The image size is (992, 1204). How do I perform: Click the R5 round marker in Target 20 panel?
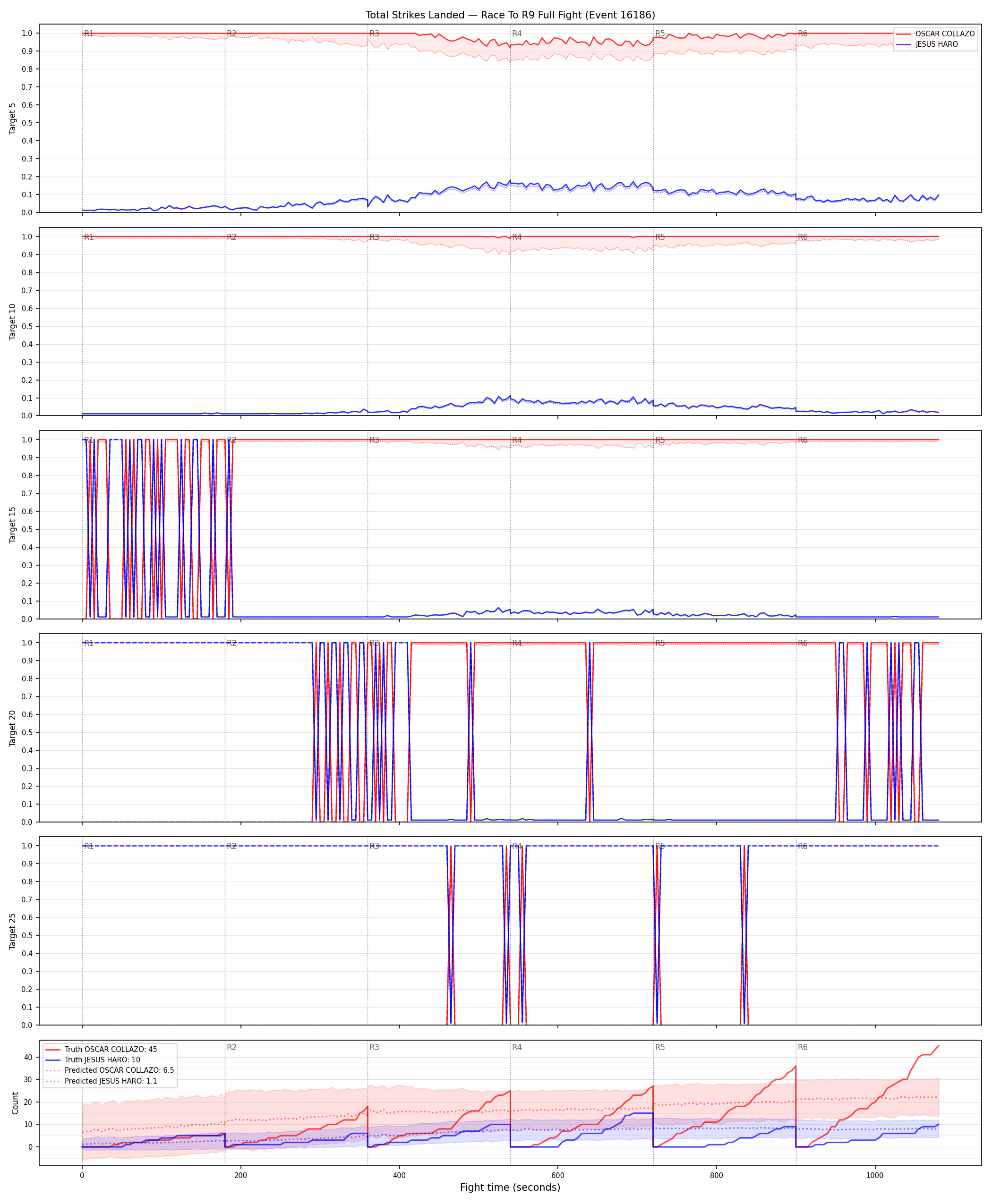pos(660,643)
